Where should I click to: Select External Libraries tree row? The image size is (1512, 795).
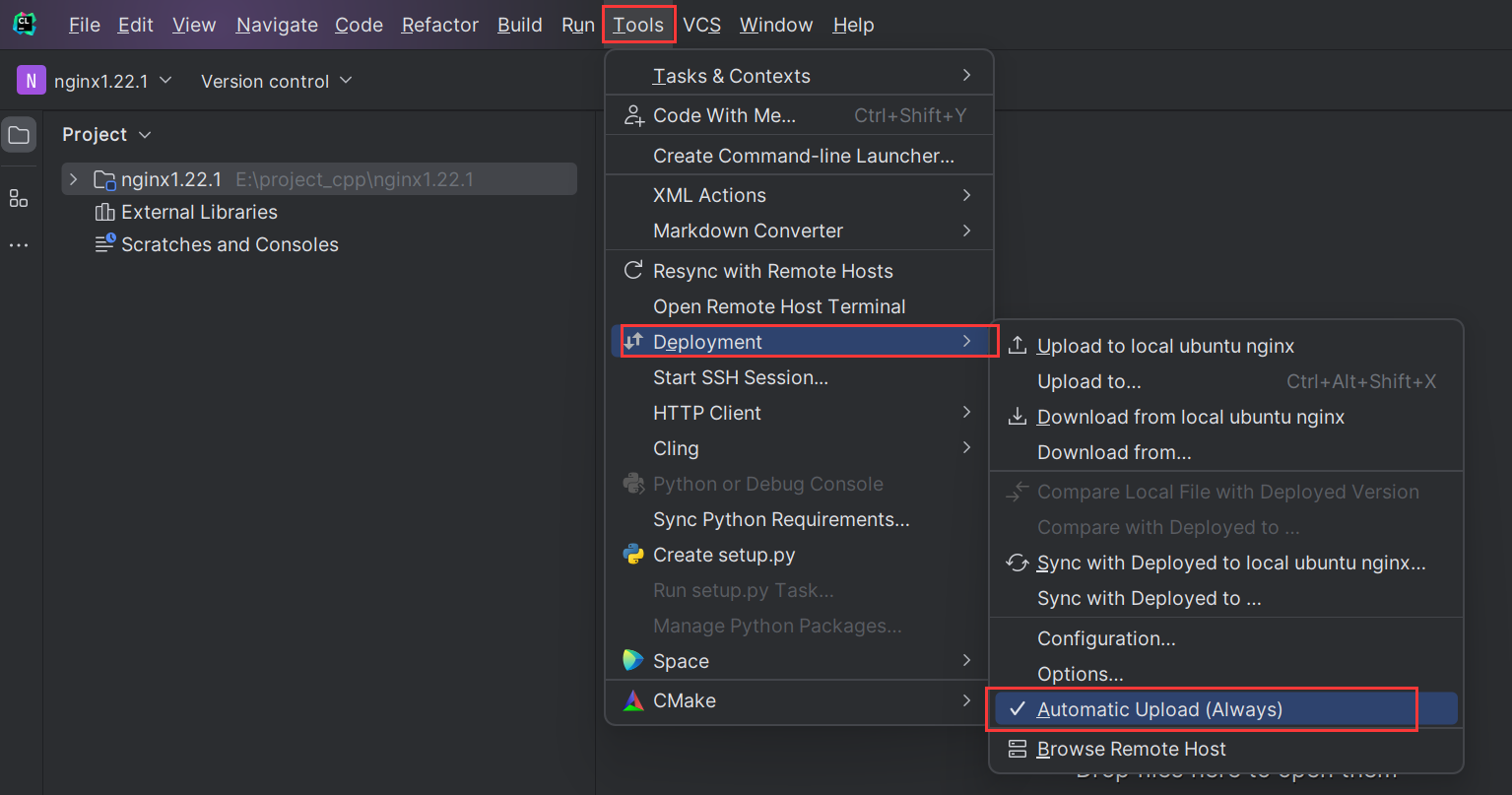[x=319, y=212]
